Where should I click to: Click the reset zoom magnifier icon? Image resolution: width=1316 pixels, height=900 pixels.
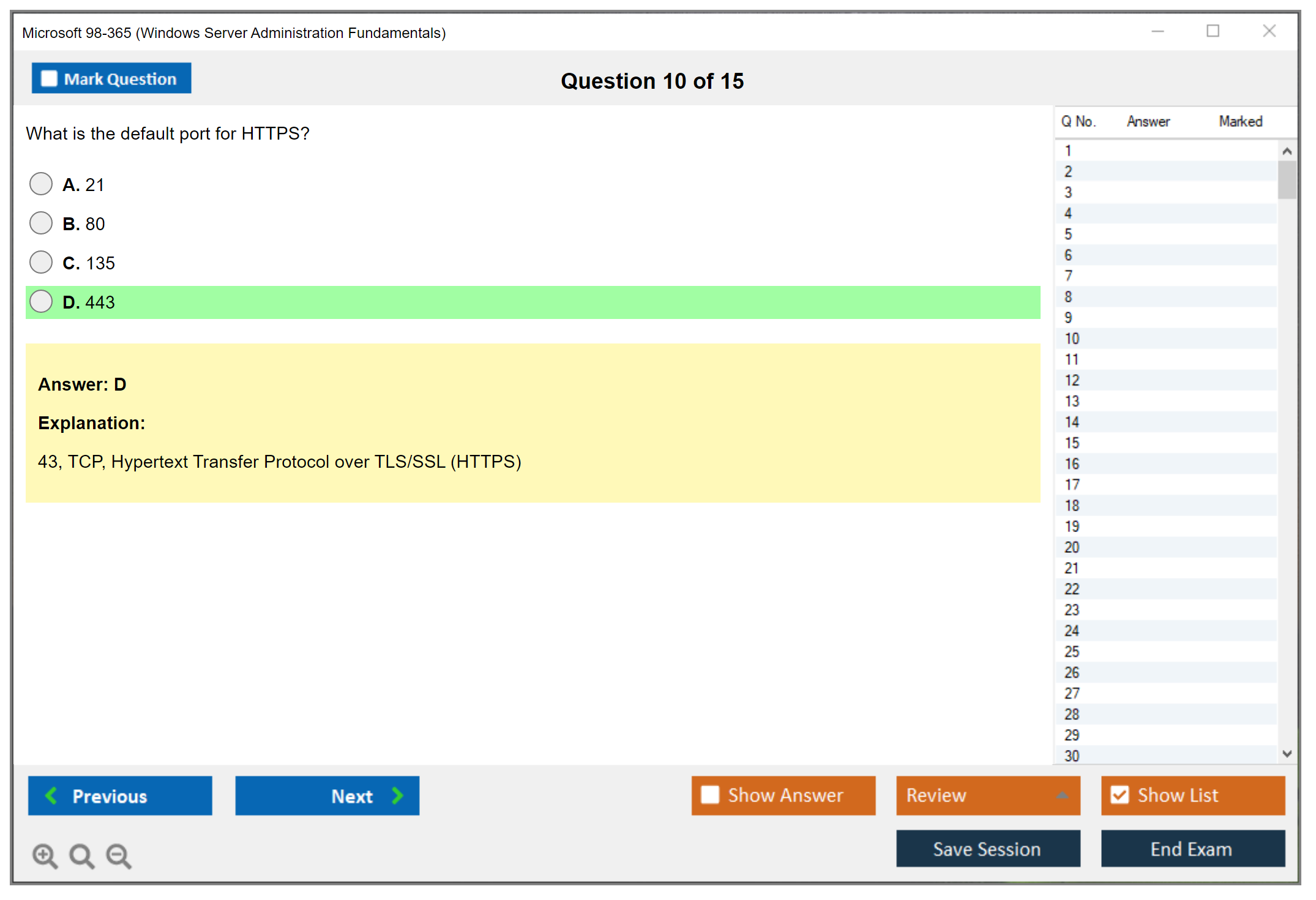click(x=81, y=856)
